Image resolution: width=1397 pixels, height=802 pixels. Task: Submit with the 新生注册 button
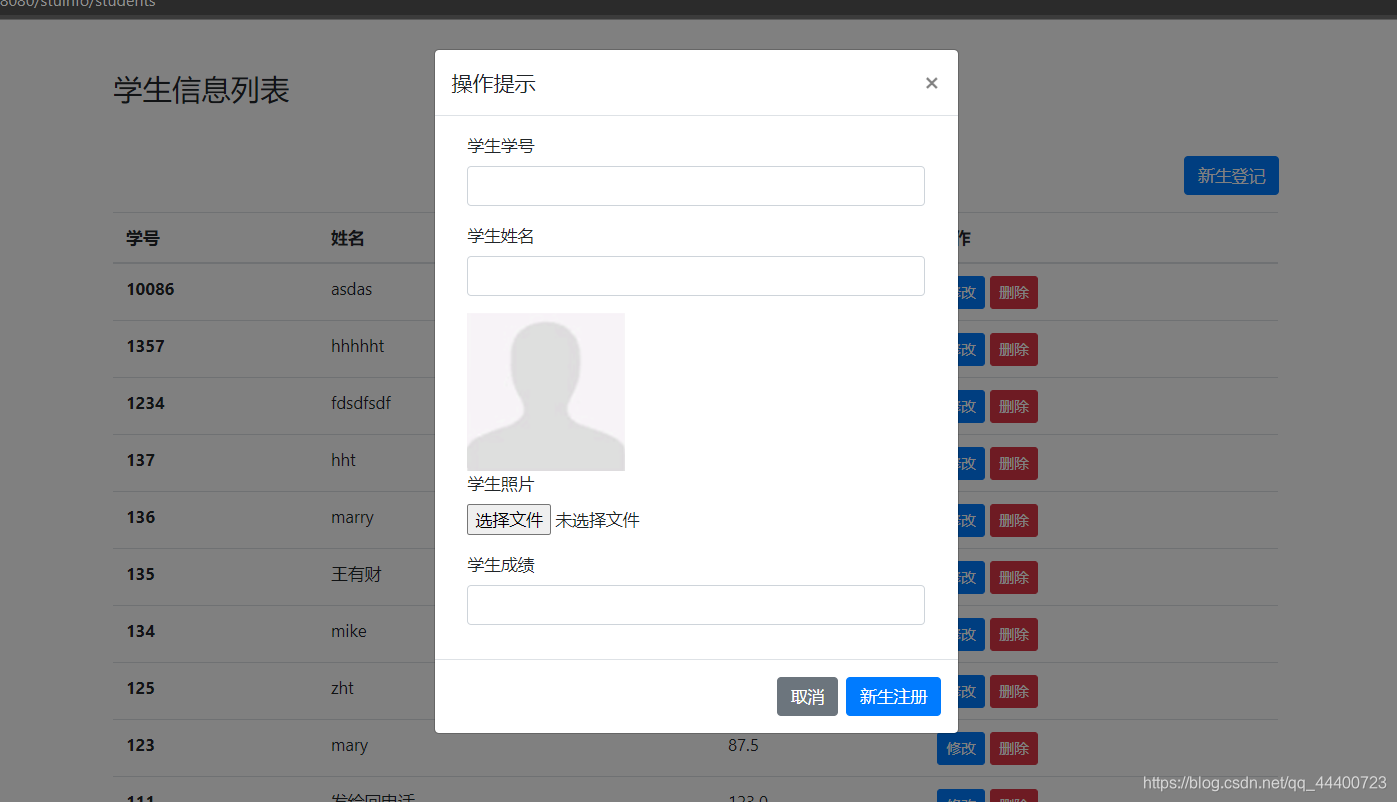click(x=893, y=696)
